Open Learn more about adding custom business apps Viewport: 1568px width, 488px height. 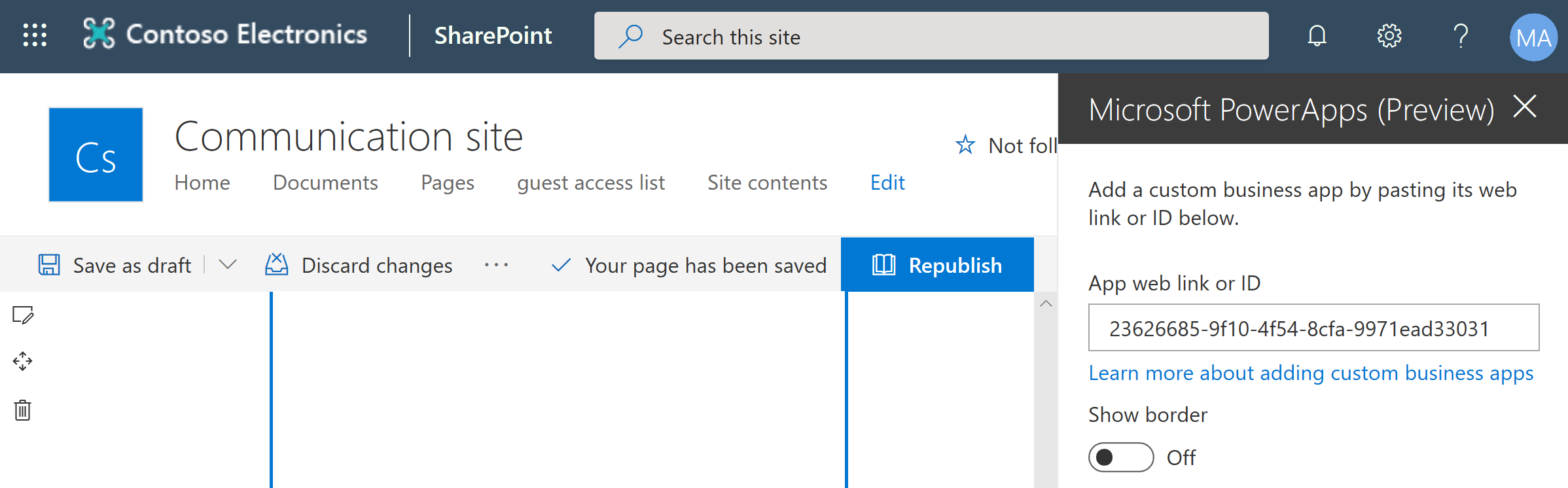click(1311, 373)
